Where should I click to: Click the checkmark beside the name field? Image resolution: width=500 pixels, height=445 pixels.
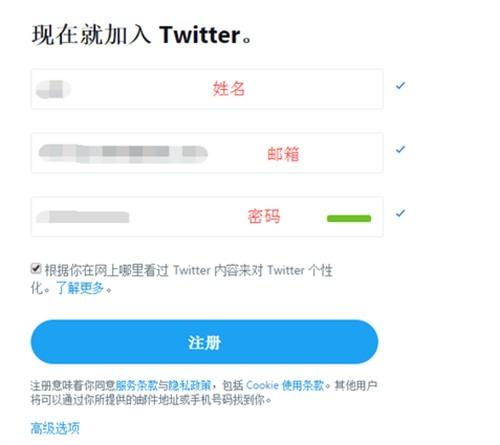coord(400,86)
